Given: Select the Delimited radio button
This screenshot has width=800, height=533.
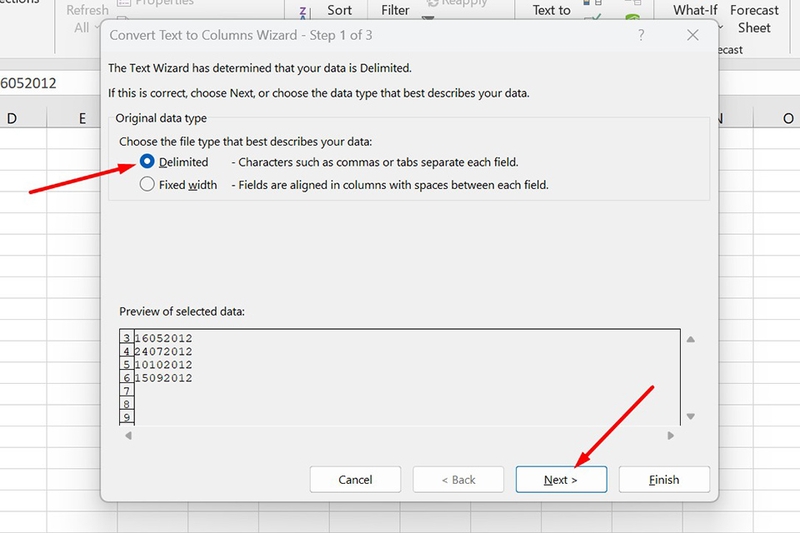Looking at the screenshot, I should tap(147, 162).
